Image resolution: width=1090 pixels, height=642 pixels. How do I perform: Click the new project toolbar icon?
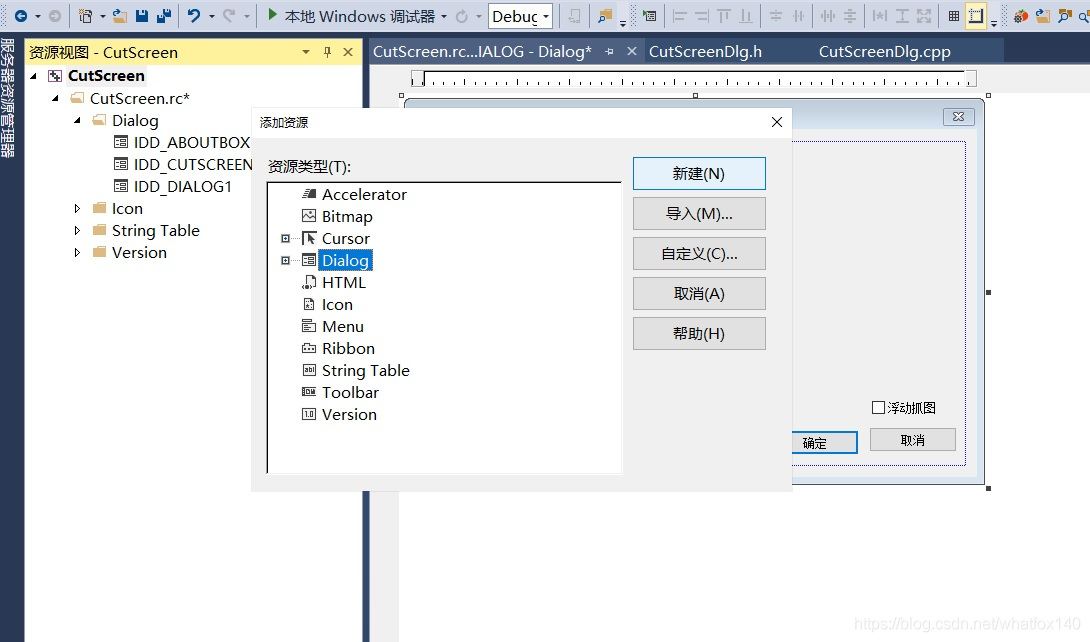coord(85,16)
